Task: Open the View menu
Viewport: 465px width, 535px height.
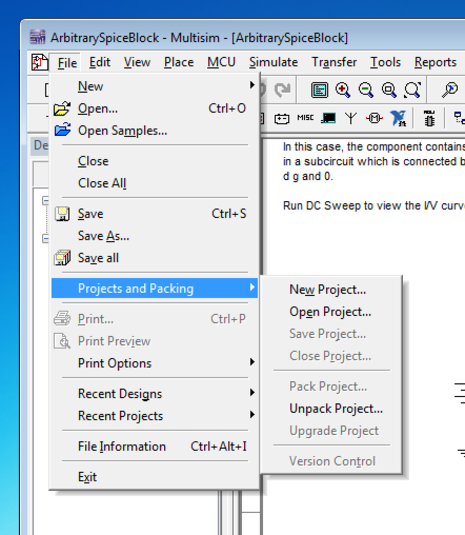Action: (x=137, y=62)
